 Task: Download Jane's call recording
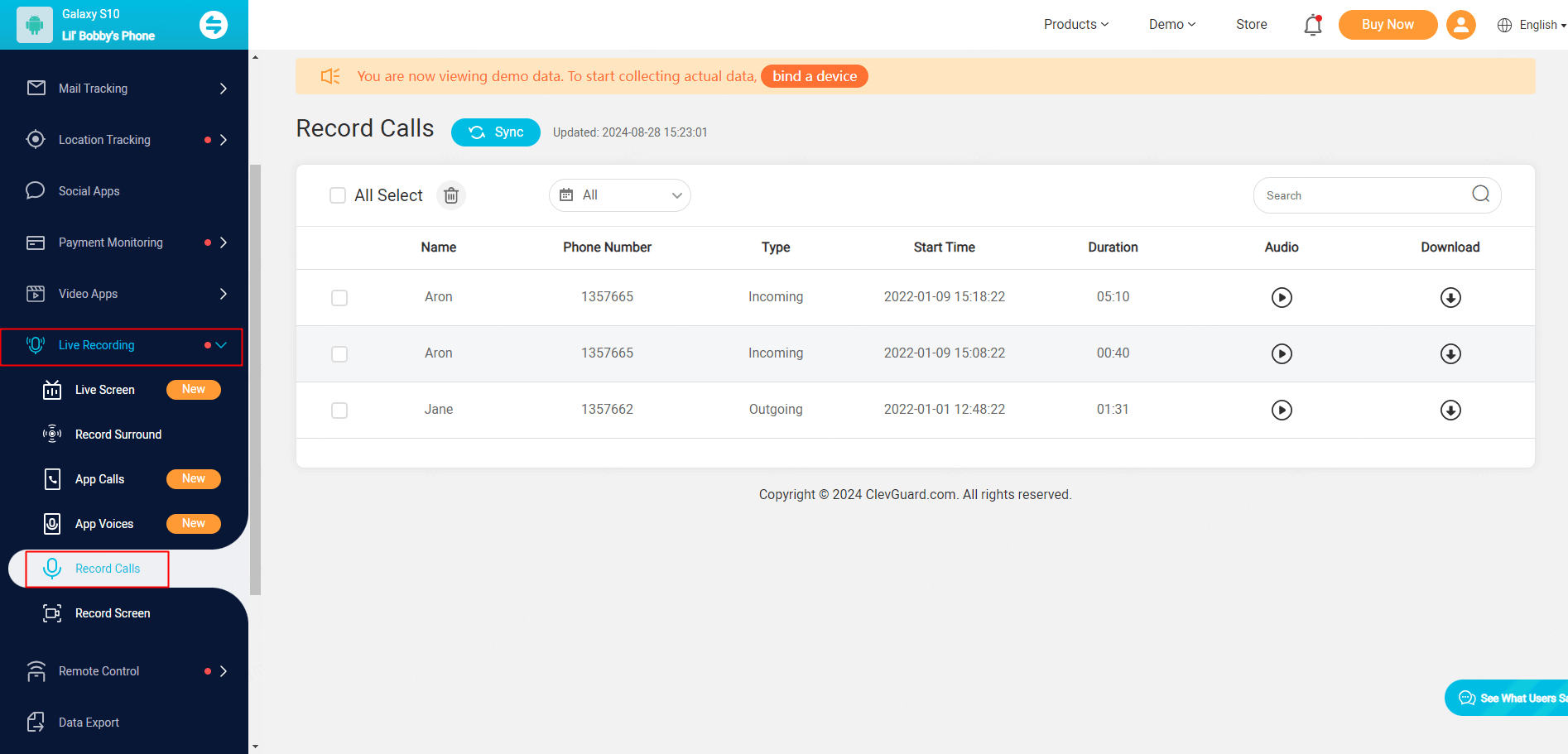(1450, 410)
